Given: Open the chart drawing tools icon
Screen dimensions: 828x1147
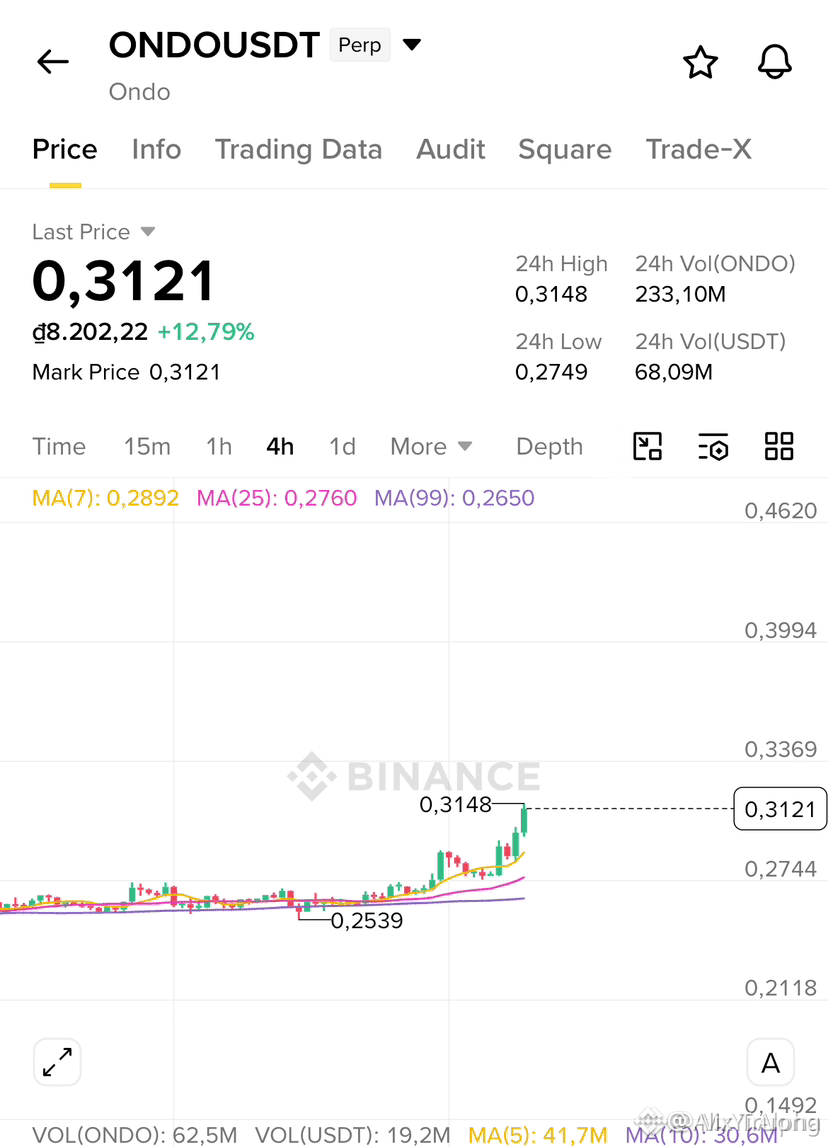Looking at the screenshot, I should click(x=647, y=446).
